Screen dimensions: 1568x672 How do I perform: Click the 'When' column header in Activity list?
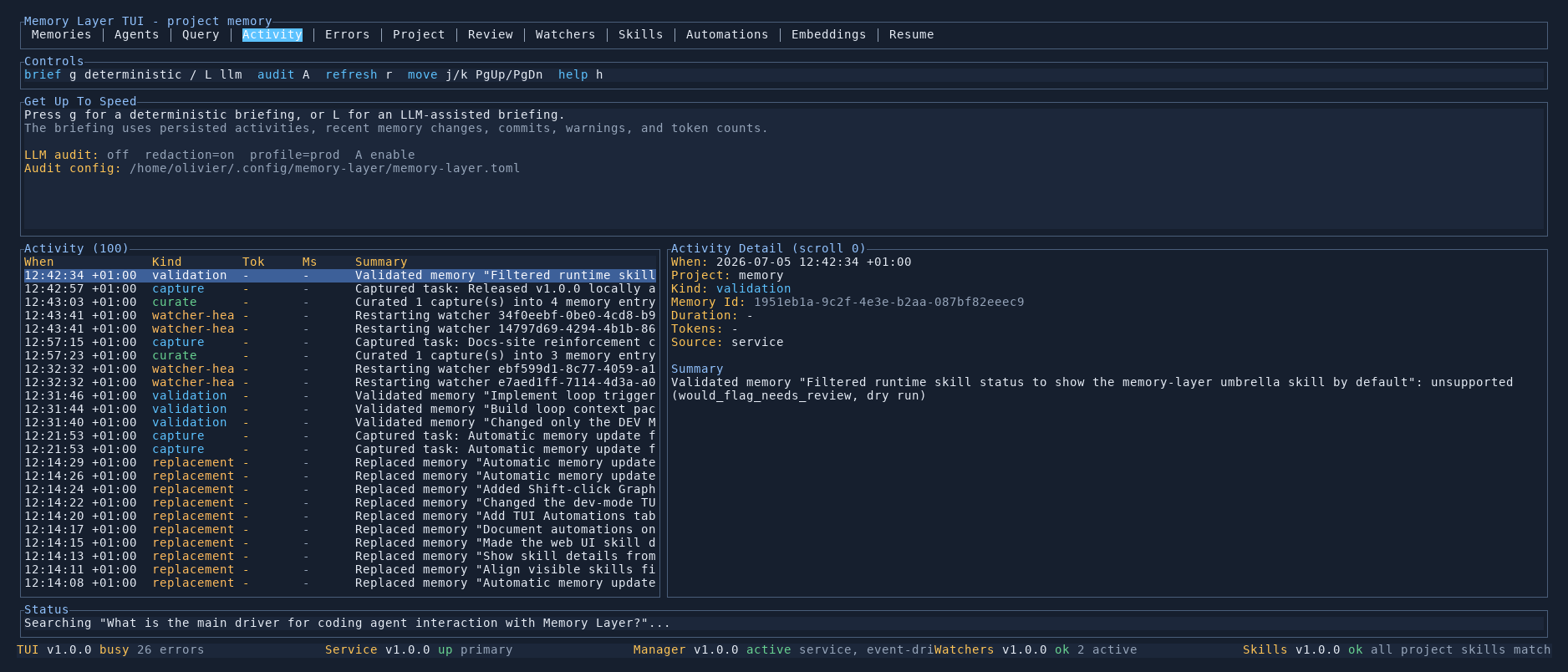tap(39, 262)
